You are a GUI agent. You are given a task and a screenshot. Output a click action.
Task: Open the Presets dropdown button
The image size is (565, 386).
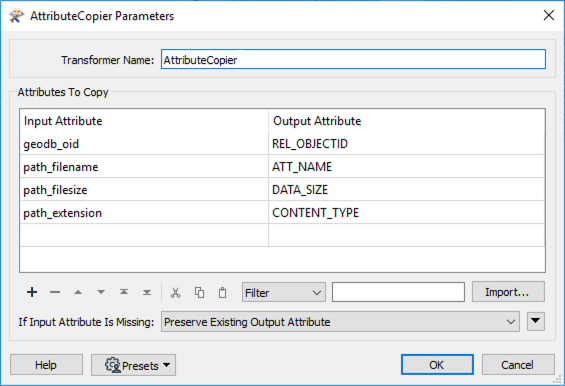[133, 365]
